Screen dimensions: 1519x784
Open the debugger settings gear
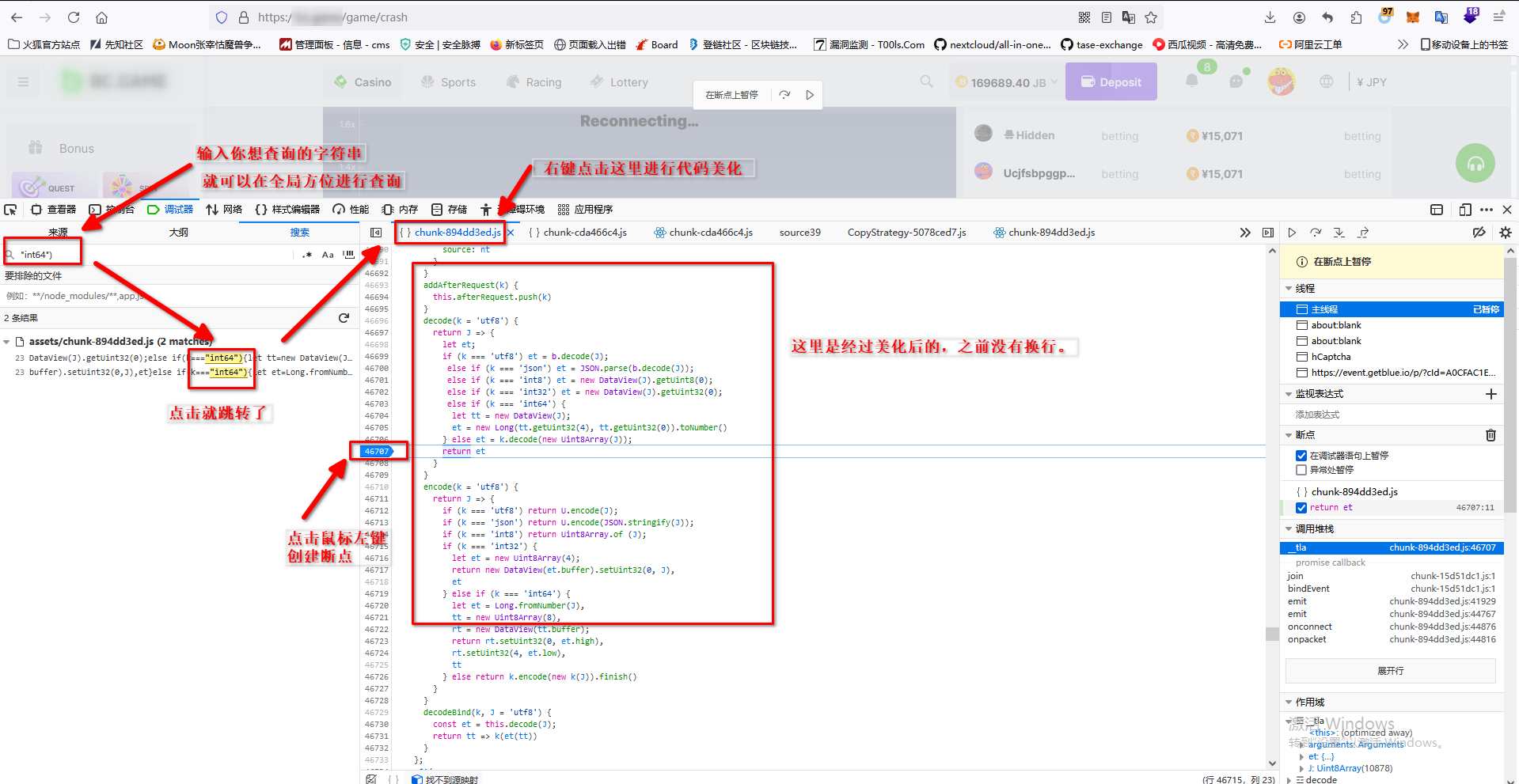point(1505,233)
